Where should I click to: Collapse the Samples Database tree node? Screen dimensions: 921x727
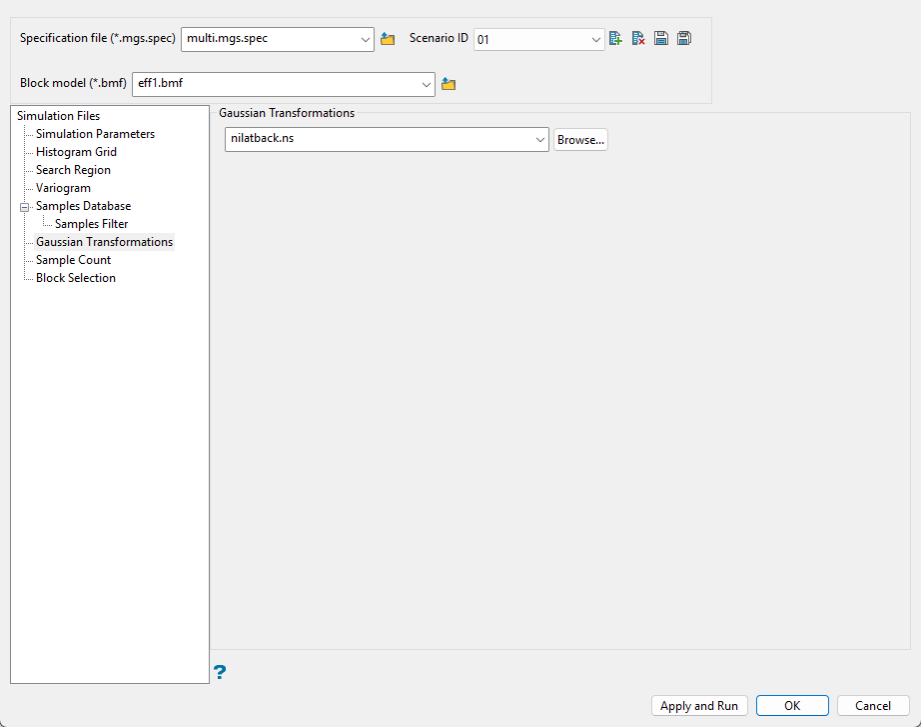pos(24,207)
